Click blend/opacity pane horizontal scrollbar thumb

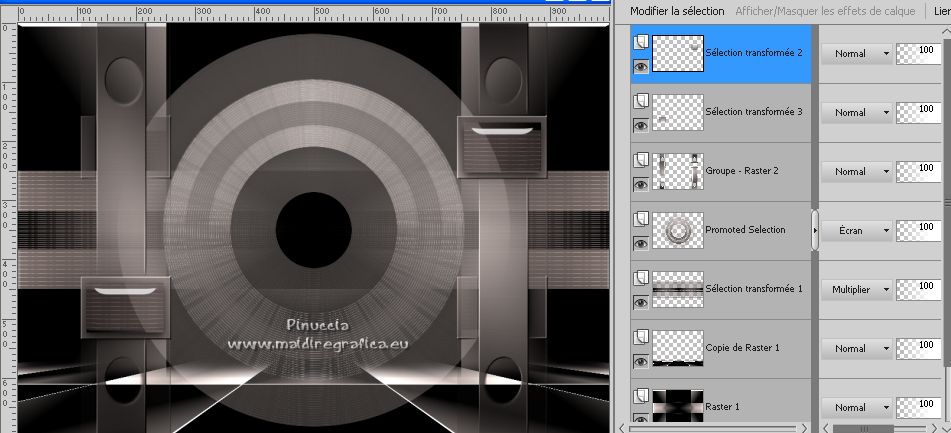tap(862, 428)
